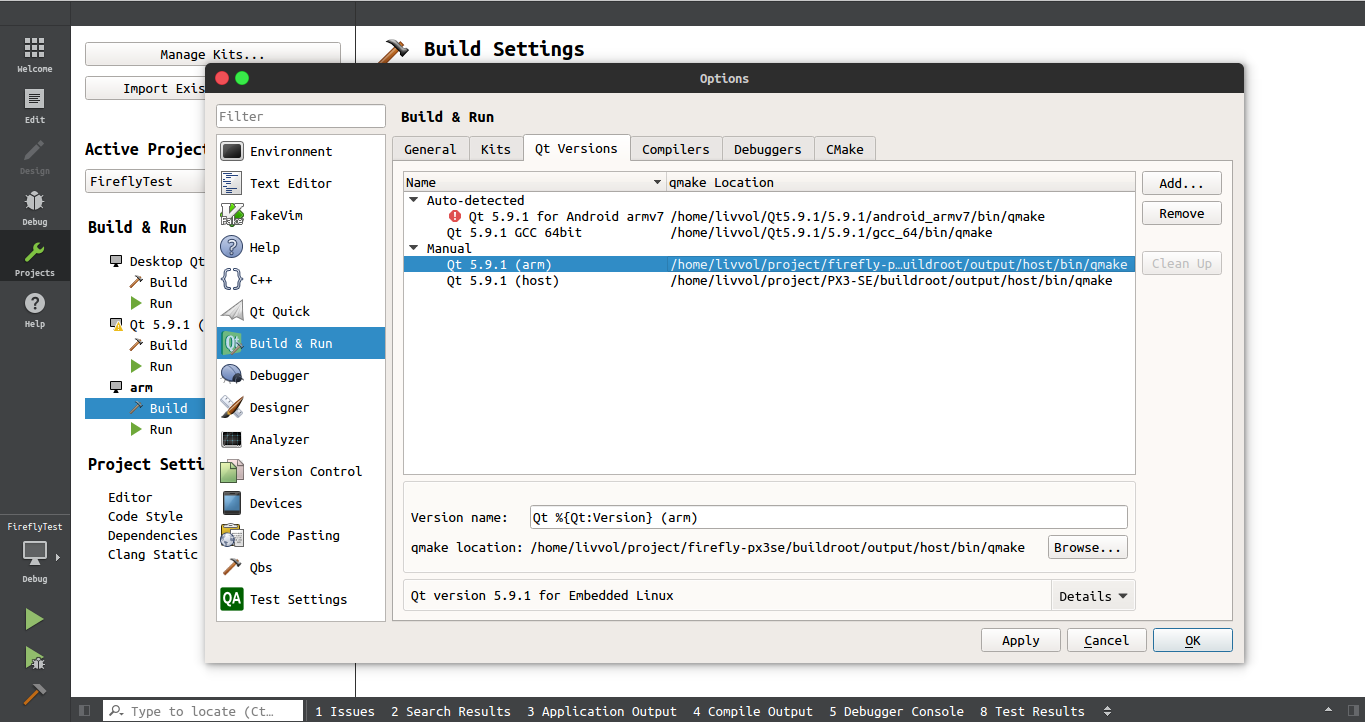This screenshot has width=1365, height=722.
Task: Build project with the hammer icon
Action: [x=35, y=694]
